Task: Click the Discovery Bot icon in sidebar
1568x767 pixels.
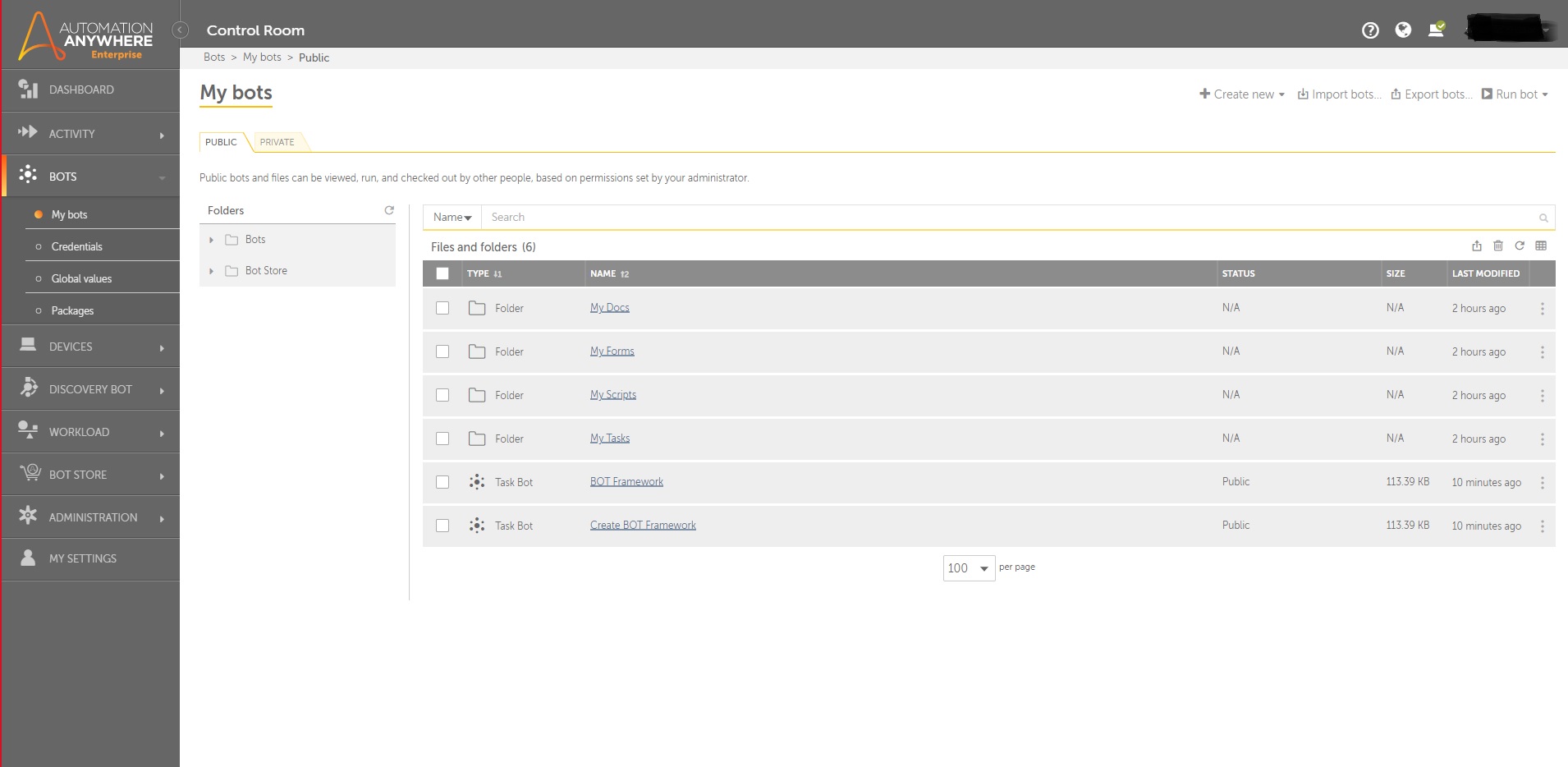Action: [x=29, y=388]
